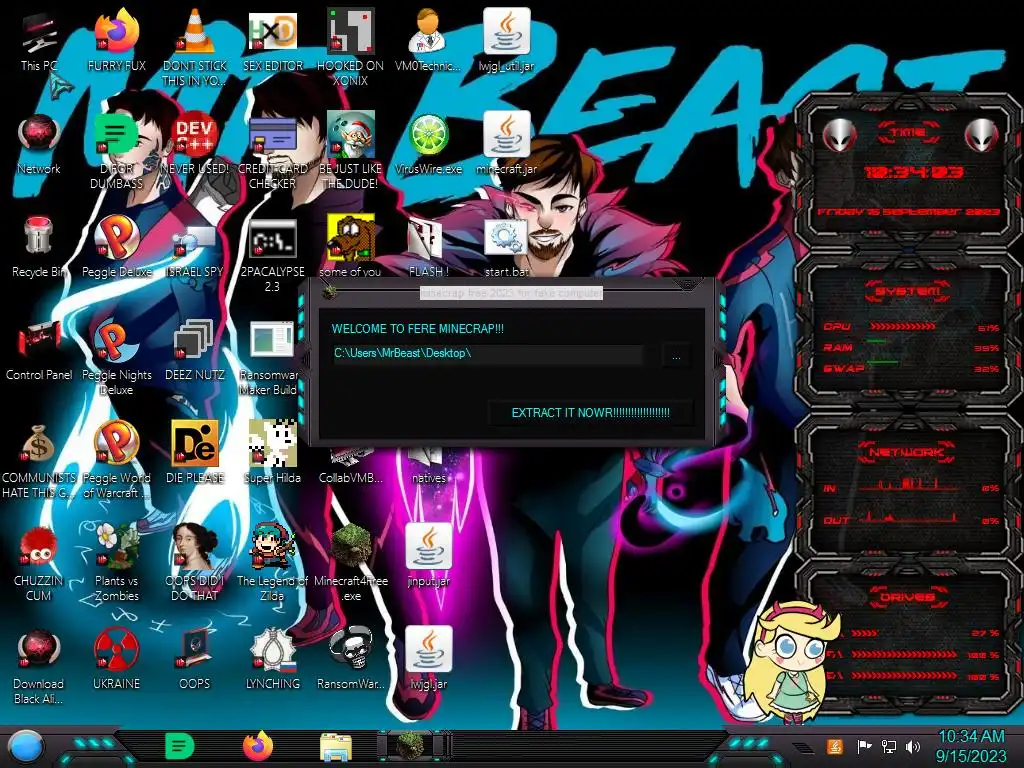This screenshot has width=1024, height=768.
Task: Open the Recycle Bin
Action: tap(39, 247)
